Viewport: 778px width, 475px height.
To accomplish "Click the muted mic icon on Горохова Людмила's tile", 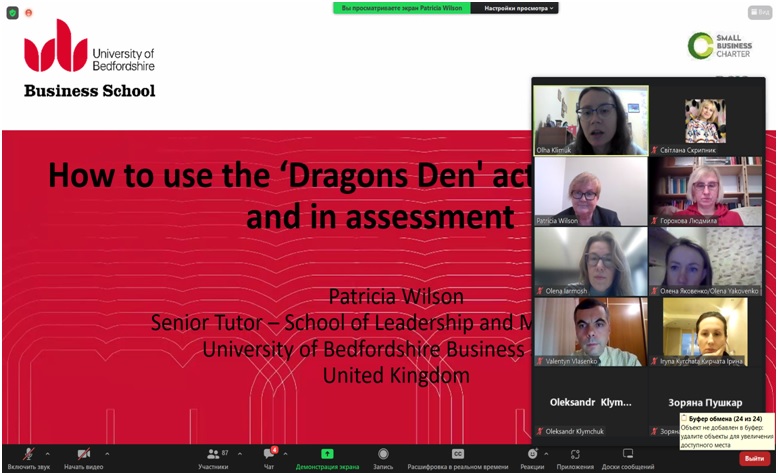I will coord(655,220).
